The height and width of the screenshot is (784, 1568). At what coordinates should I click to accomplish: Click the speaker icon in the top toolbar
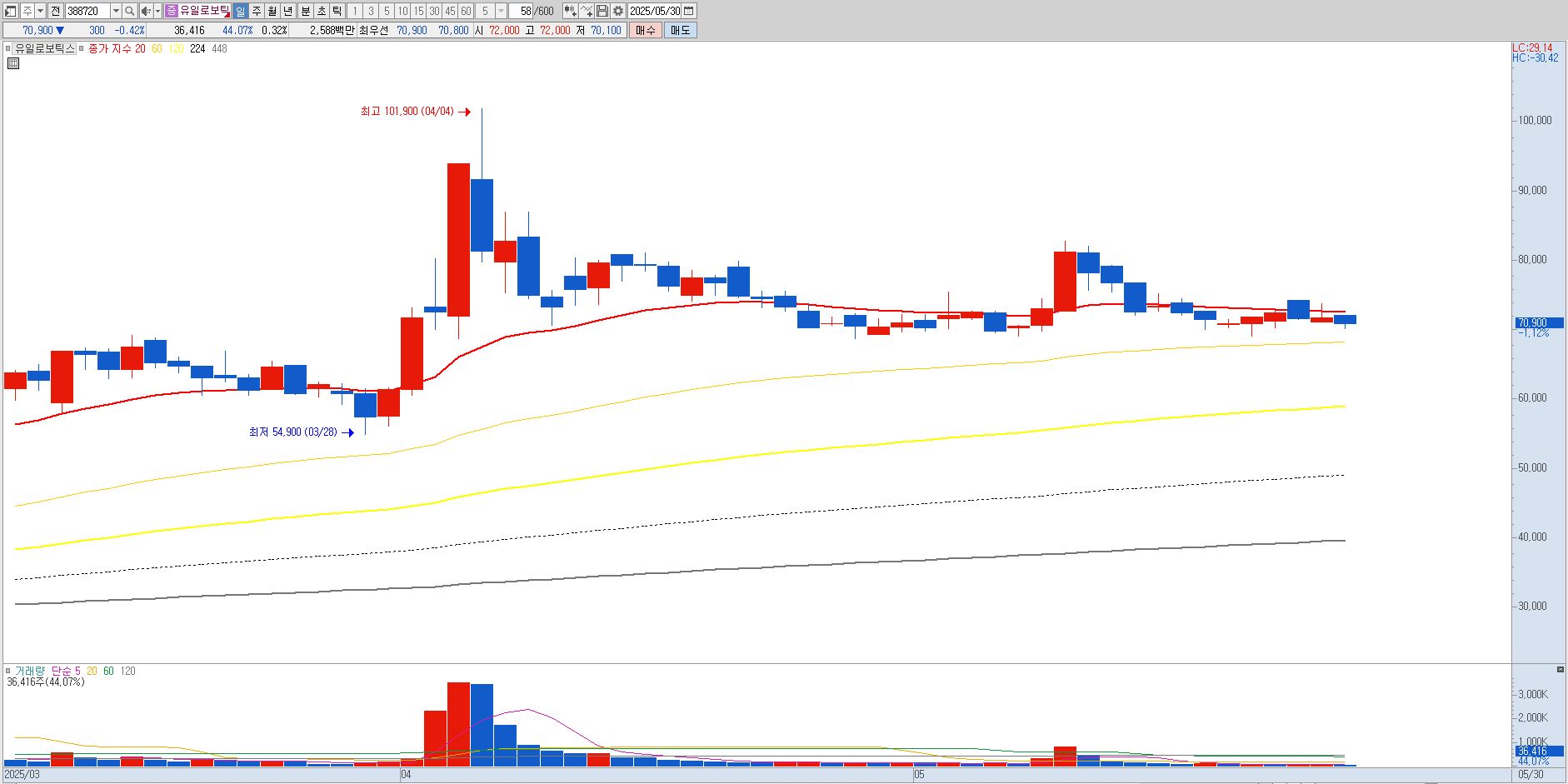click(x=146, y=11)
